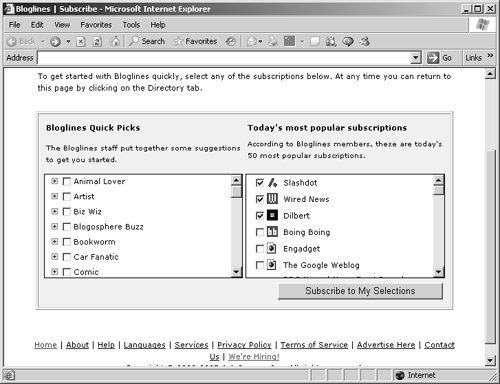Open the Mail icon dropdown arrow
Image resolution: width=500 pixels, height=384 pixels.
click(260, 42)
